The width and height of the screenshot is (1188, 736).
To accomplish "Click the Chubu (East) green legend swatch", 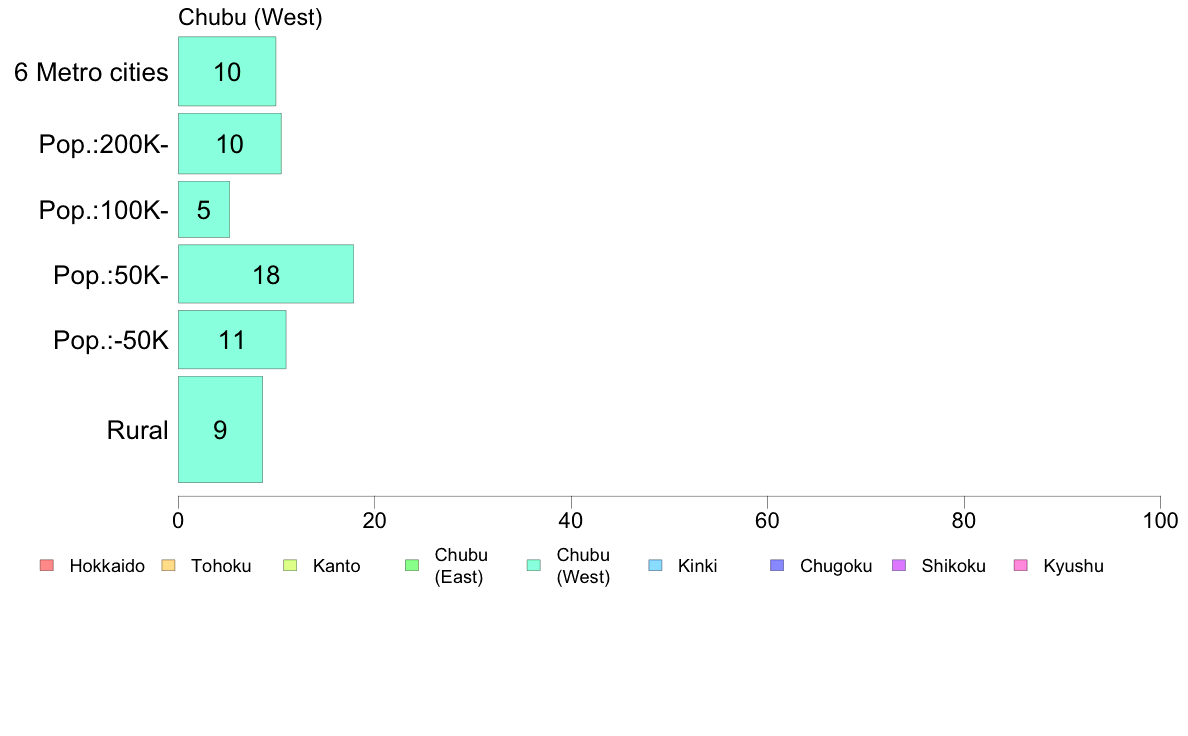I will point(411,566).
